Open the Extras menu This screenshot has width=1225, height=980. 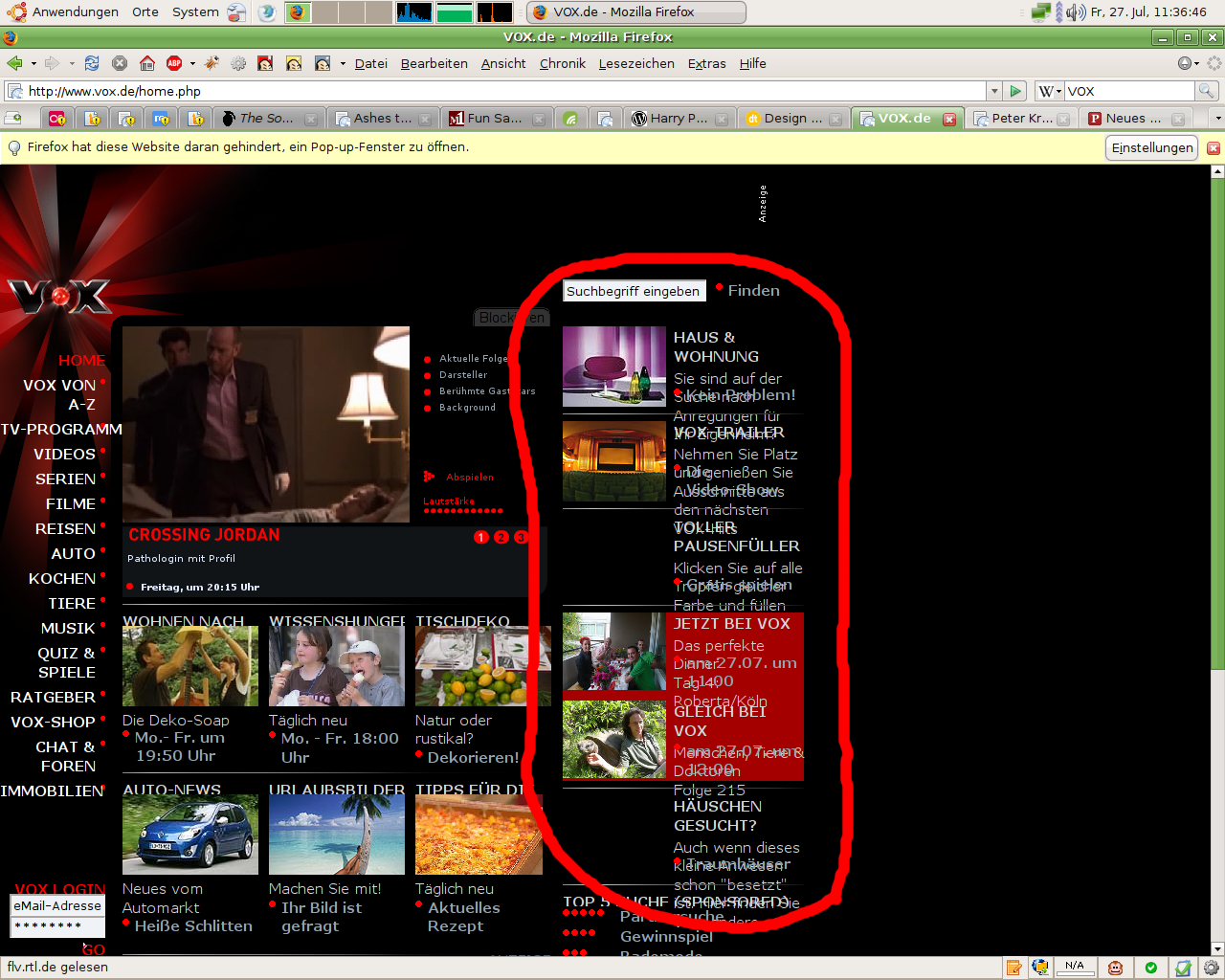coord(707,63)
